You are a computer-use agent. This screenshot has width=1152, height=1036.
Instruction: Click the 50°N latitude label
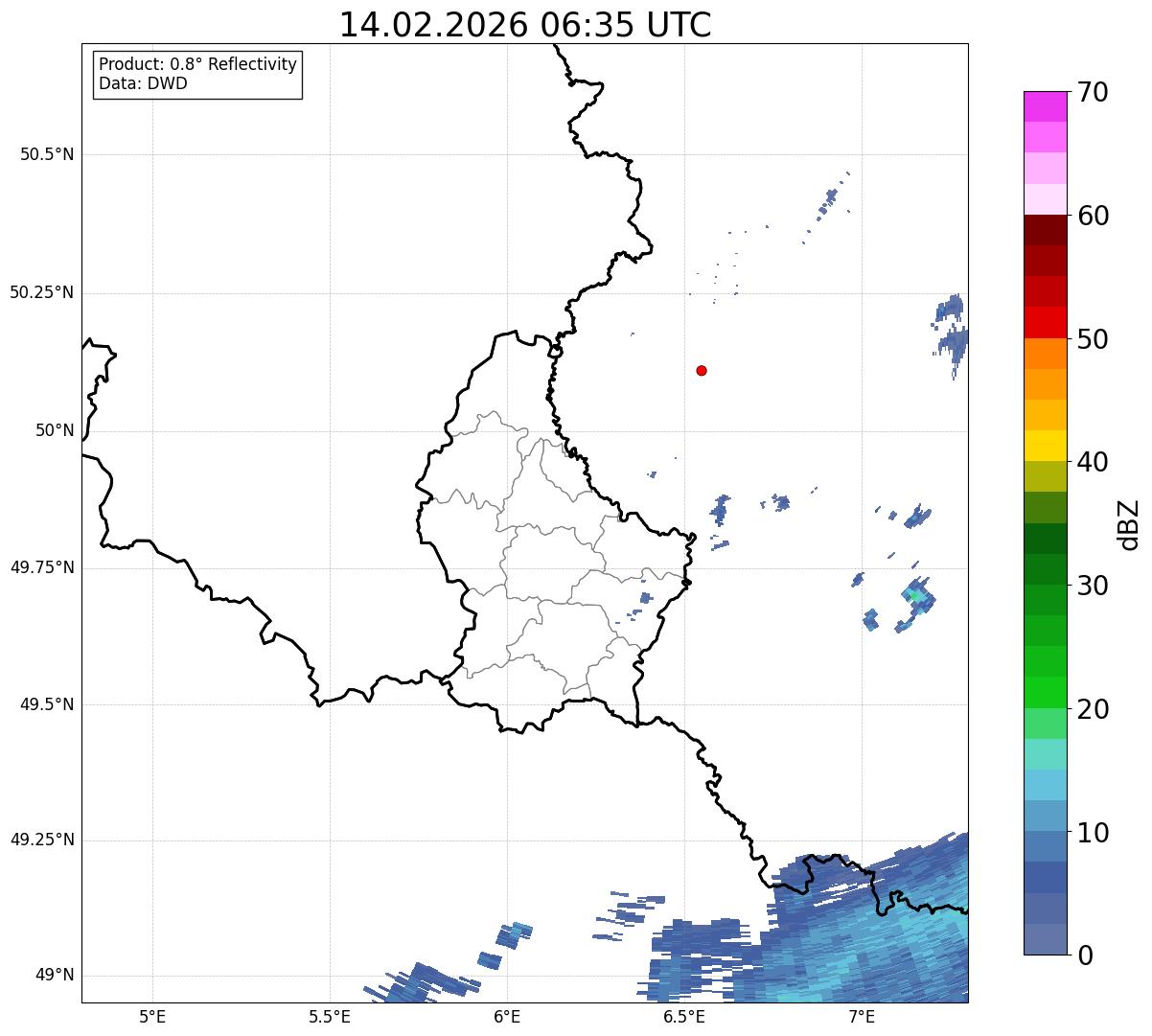[x=55, y=430]
